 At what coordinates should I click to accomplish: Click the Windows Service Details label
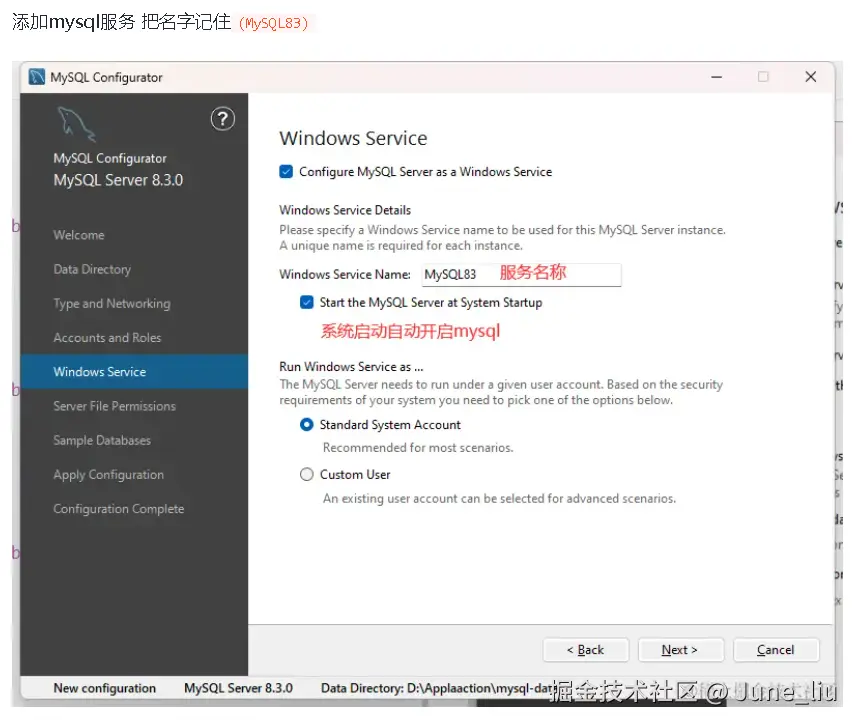[x=345, y=210]
